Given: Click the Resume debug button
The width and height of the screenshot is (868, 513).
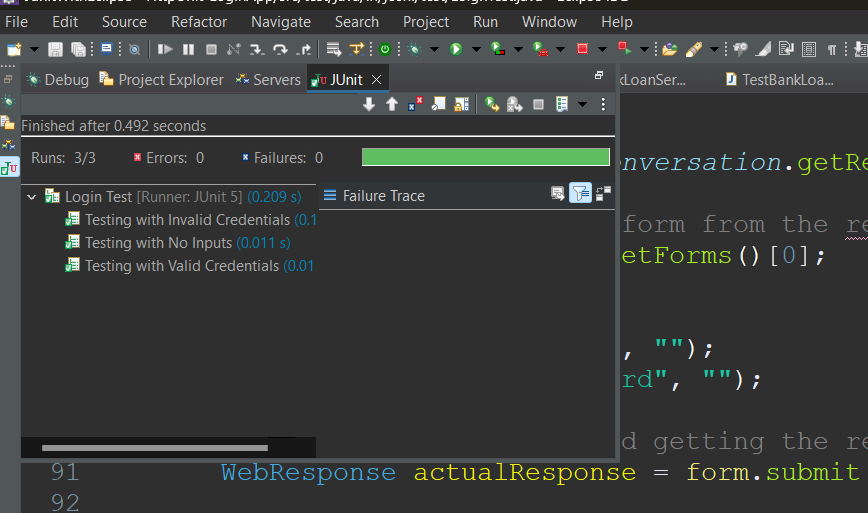Looking at the screenshot, I should click(x=164, y=49).
